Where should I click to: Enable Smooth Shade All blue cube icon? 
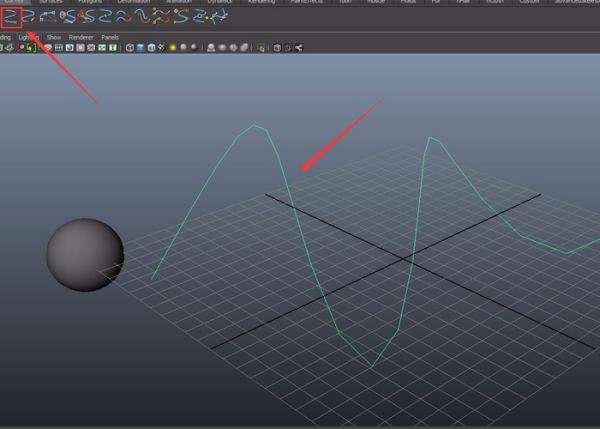tap(140, 48)
